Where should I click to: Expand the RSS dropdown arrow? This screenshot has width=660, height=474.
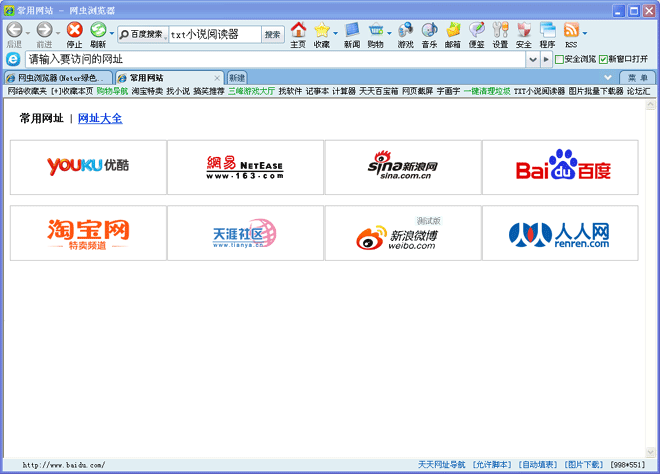click(585, 33)
